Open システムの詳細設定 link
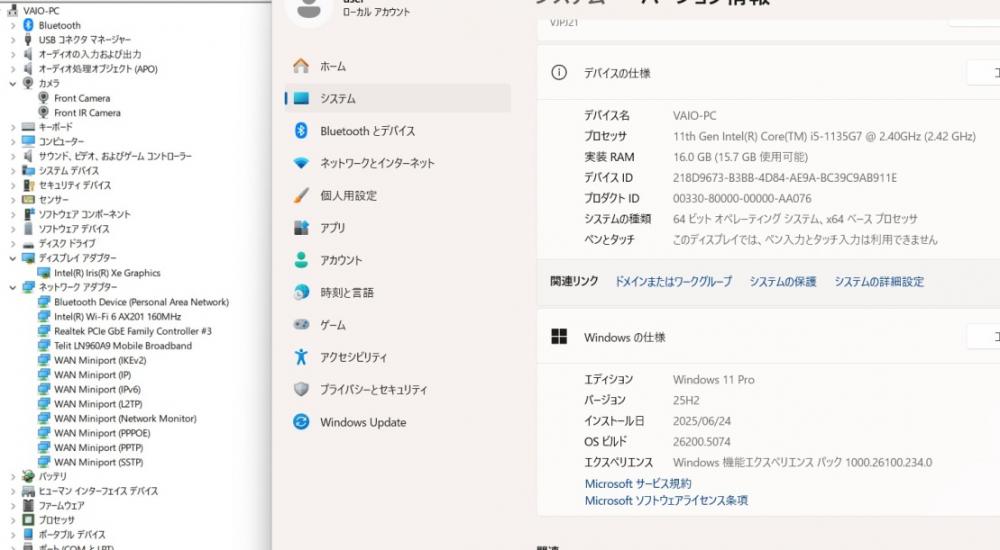This screenshot has height=550, width=1000. (x=879, y=281)
